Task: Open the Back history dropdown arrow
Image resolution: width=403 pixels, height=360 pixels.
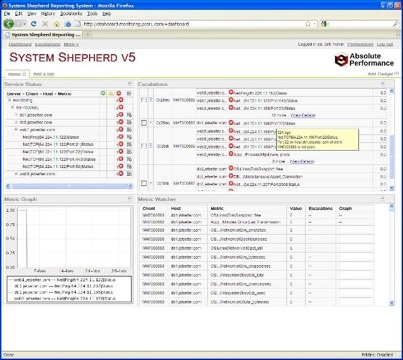Action: (24, 24)
